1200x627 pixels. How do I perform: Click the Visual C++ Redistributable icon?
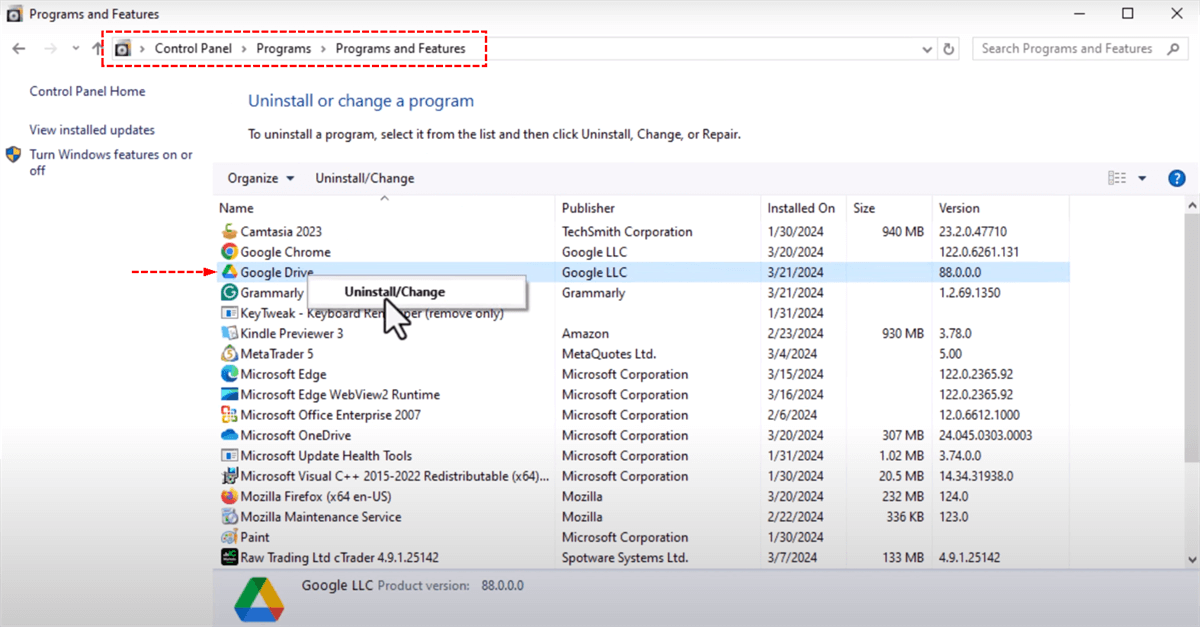tap(229, 476)
